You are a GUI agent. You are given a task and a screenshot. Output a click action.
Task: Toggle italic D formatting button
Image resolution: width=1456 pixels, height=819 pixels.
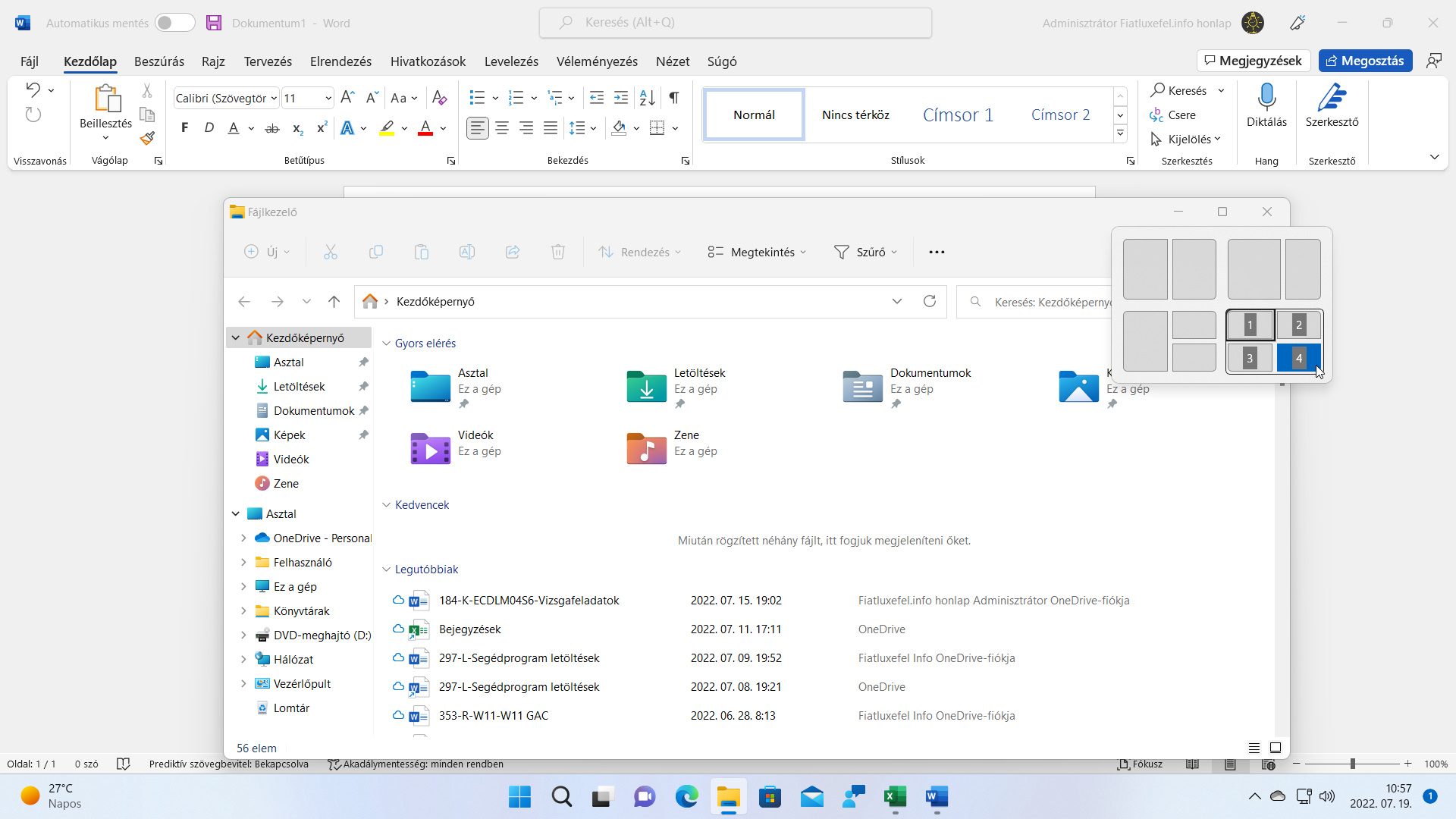pos(209,128)
